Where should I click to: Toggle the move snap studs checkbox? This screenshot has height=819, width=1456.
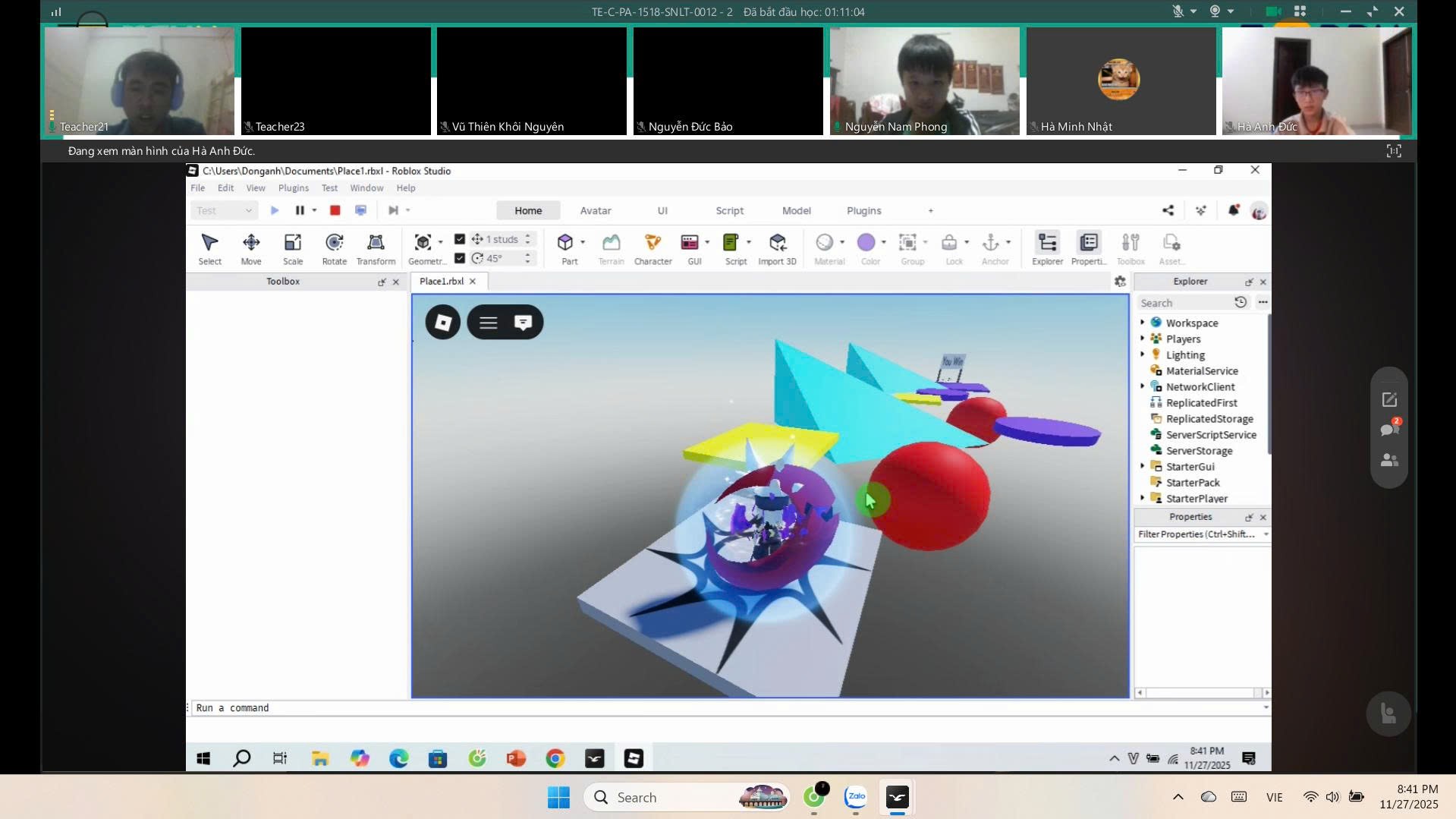460,239
